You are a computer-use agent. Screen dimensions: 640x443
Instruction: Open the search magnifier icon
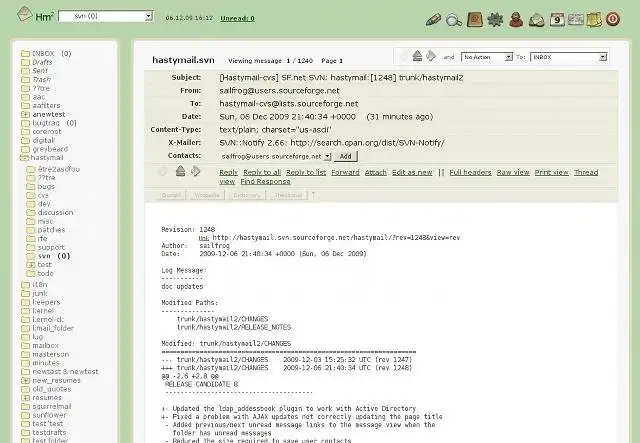pos(453,20)
